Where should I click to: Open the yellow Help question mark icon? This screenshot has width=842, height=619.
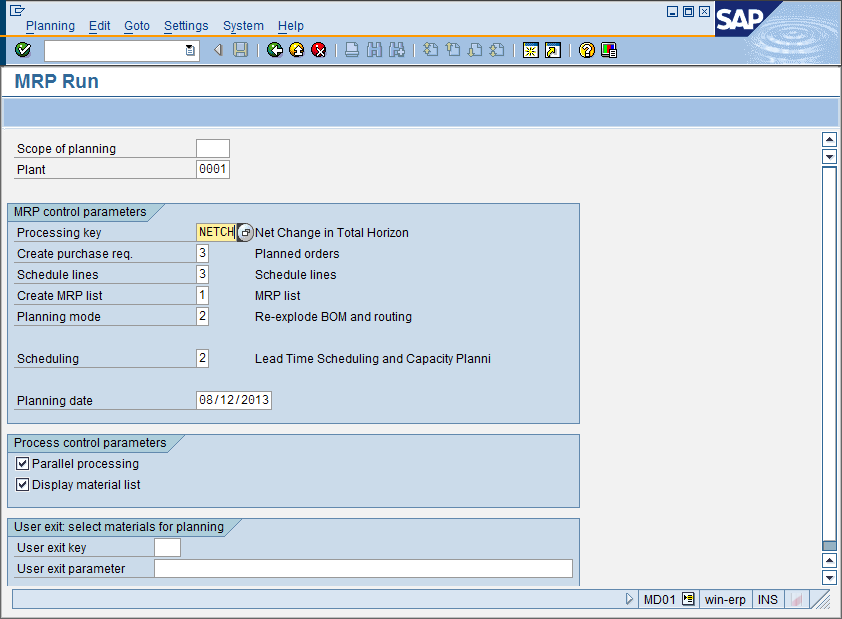(x=587, y=50)
